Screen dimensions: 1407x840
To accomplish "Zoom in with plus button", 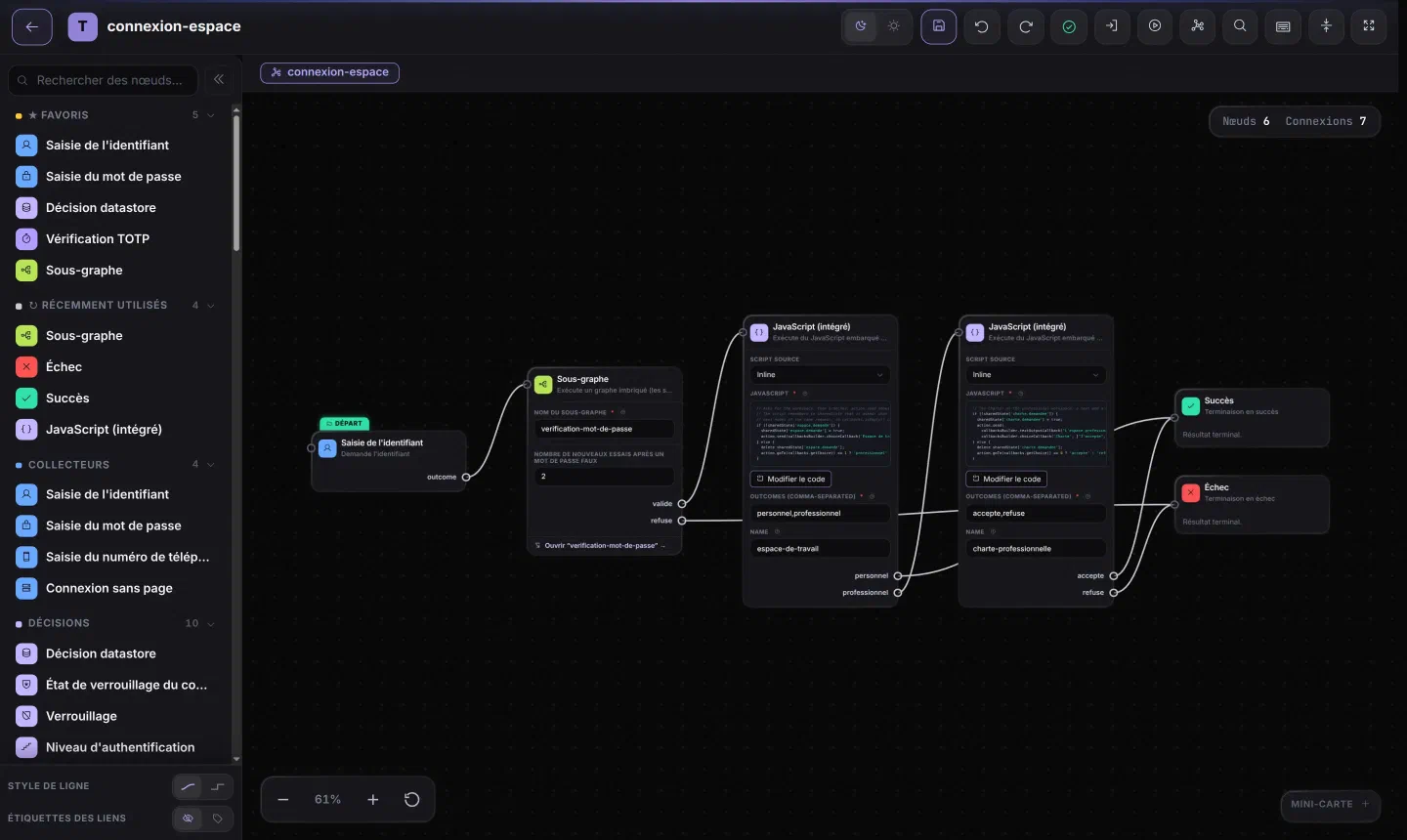I will 372,799.
